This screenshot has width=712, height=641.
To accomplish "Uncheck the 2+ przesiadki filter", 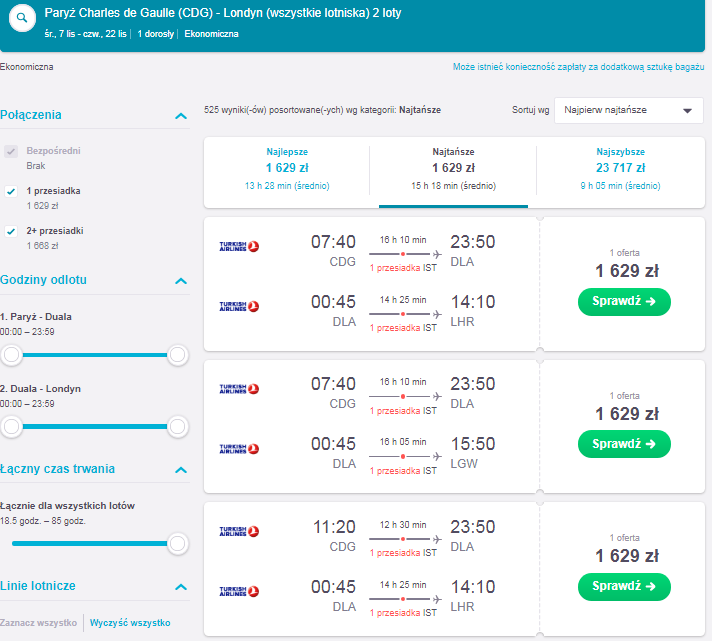I will coord(11,231).
